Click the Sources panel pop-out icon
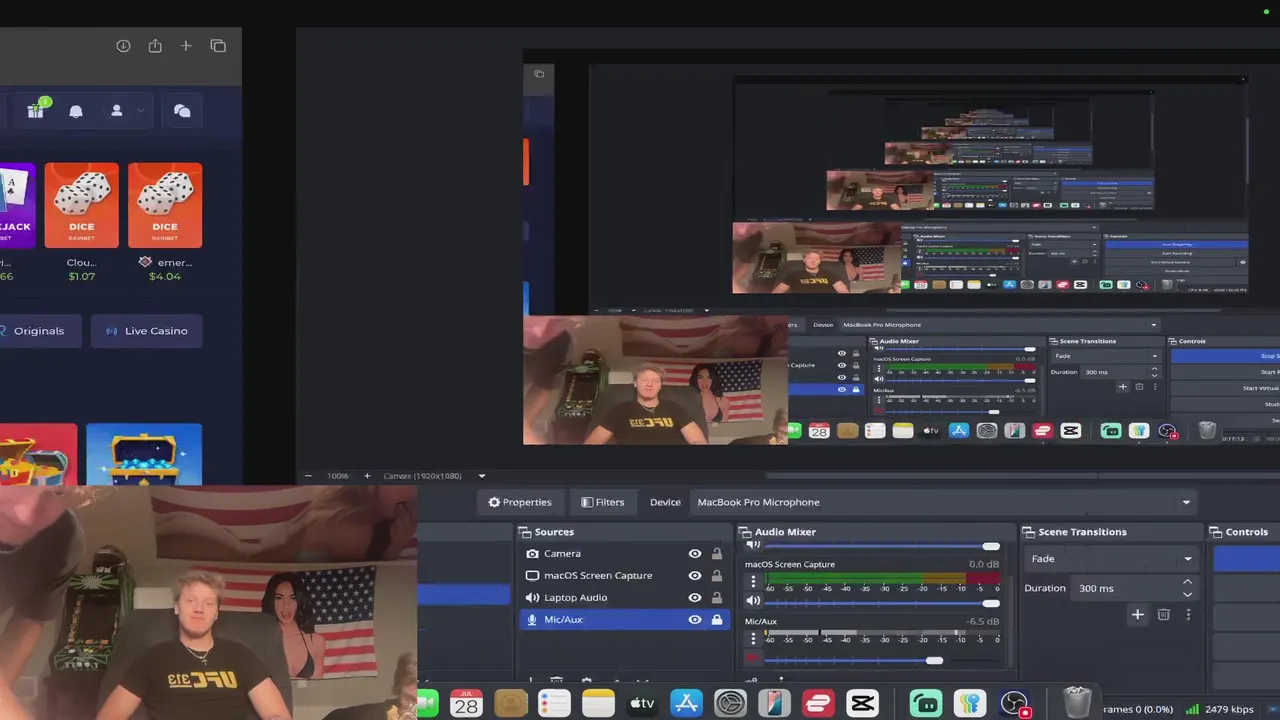This screenshot has width=1280, height=720. pos(525,532)
